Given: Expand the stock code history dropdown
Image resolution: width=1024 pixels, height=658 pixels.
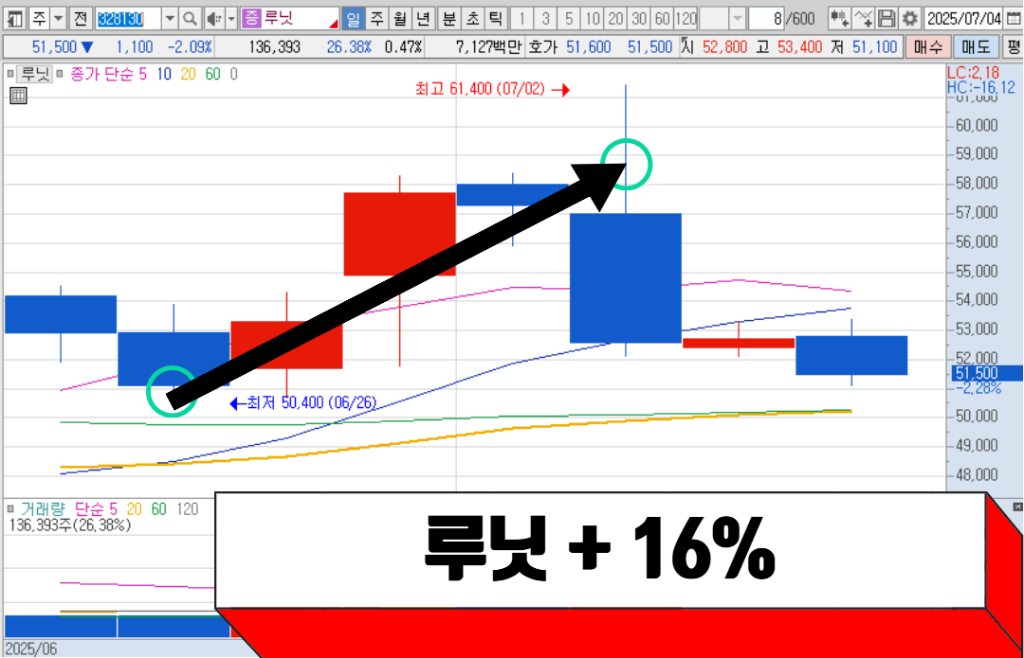Looking at the screenshot, I should click(170, 18).
